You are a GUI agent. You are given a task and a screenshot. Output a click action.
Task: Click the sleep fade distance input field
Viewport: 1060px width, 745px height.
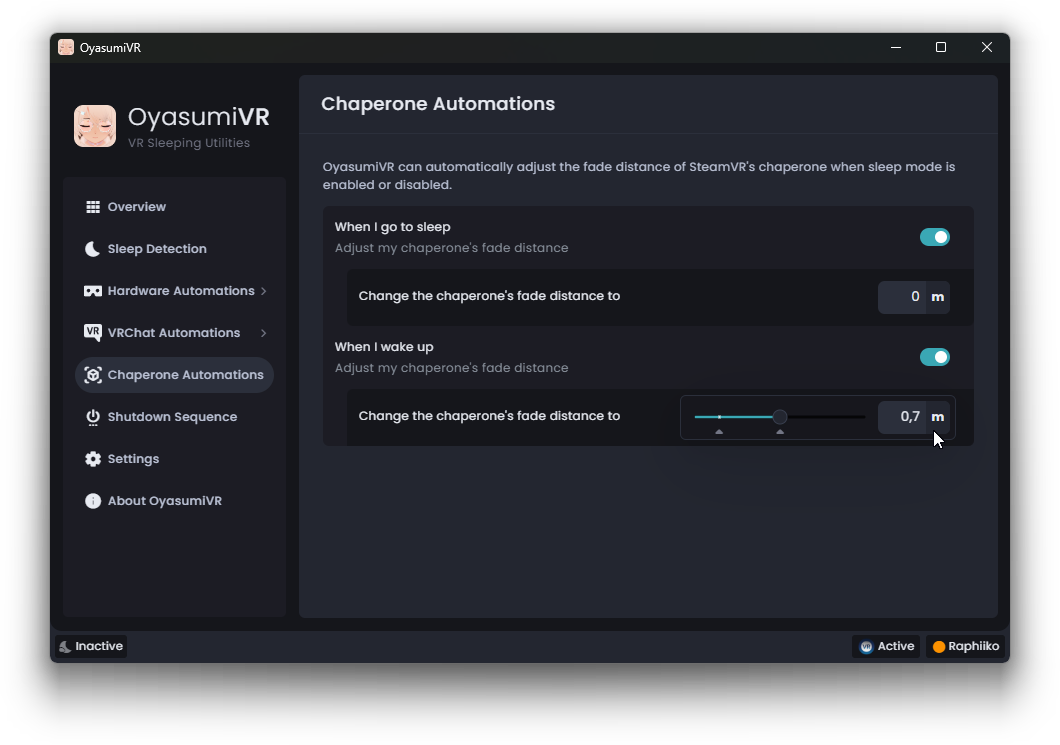coord(902,297)
